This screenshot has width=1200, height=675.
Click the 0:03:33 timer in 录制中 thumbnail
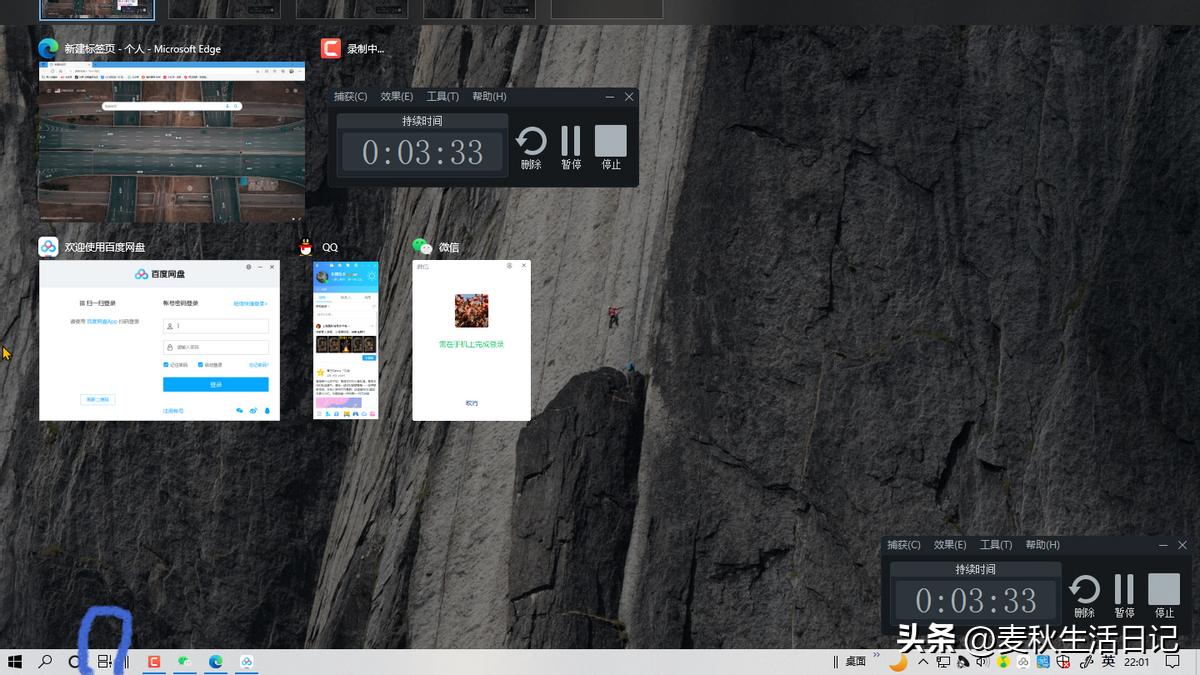pyautogui.click(x=422, y=152)
